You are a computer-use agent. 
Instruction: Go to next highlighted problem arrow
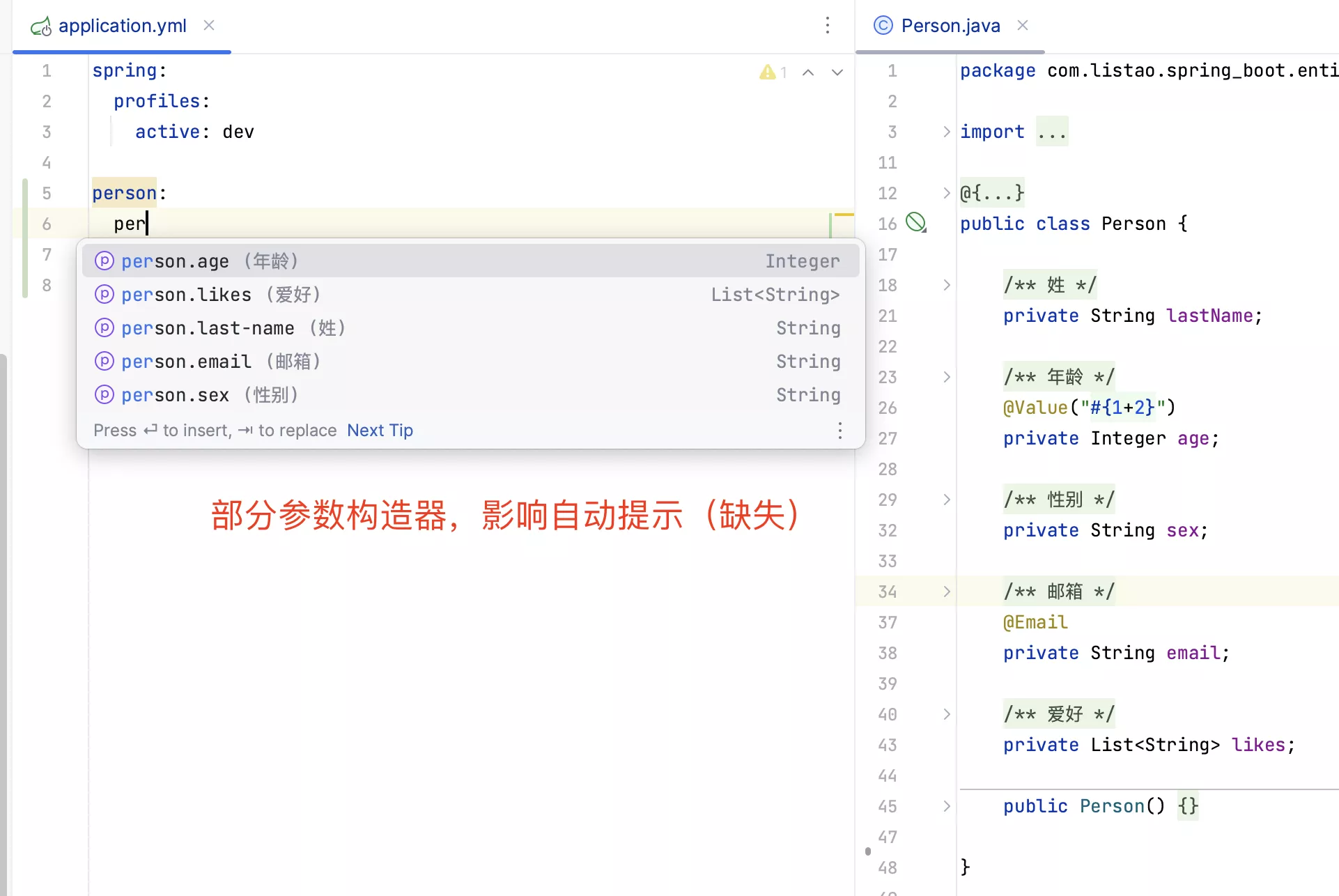(837, 72)
